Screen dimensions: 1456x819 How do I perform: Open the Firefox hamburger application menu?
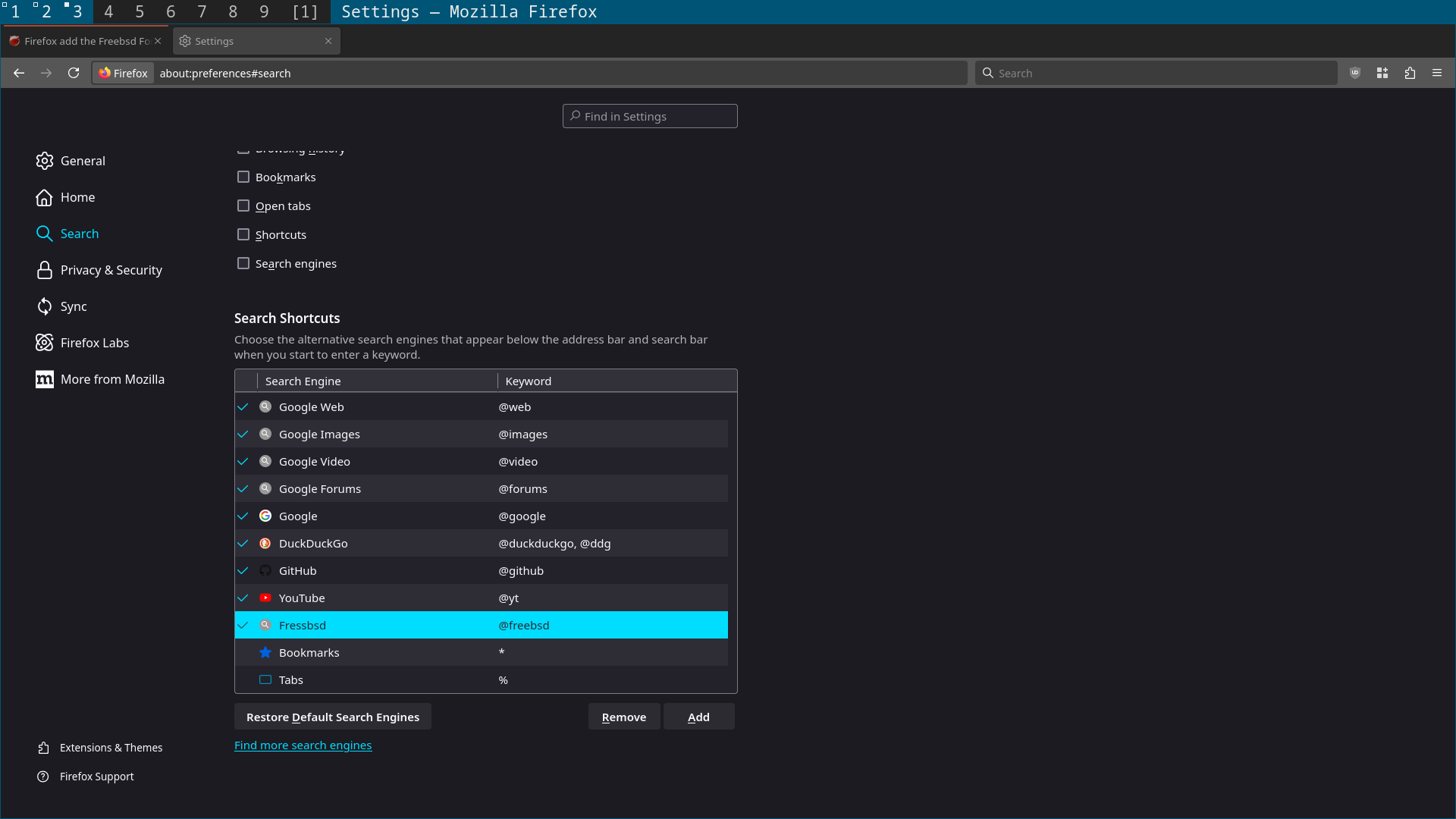pyautogui.click(x=1437, y=73)
